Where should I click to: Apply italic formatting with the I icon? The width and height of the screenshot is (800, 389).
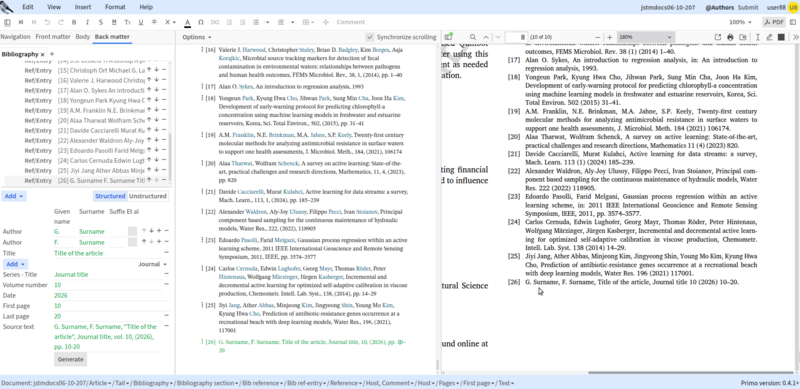click(87, 22)
